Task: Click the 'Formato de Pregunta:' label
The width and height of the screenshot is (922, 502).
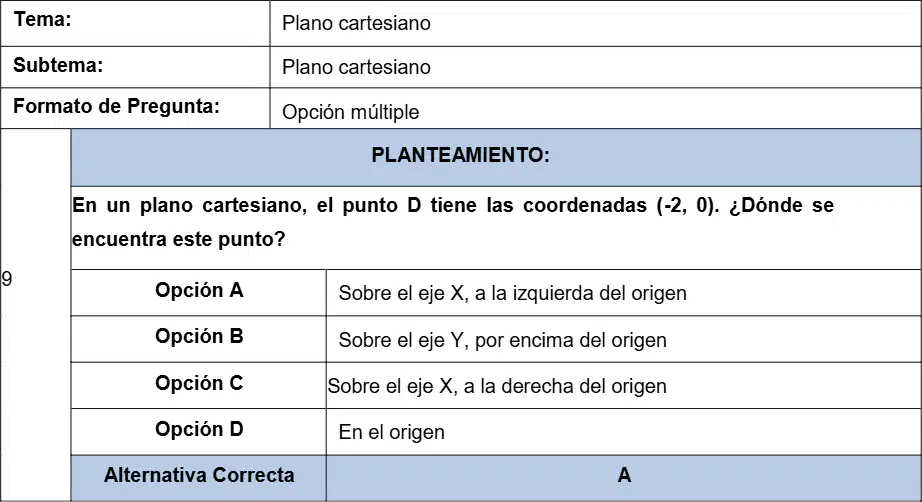Action: (x=116, y=106)
